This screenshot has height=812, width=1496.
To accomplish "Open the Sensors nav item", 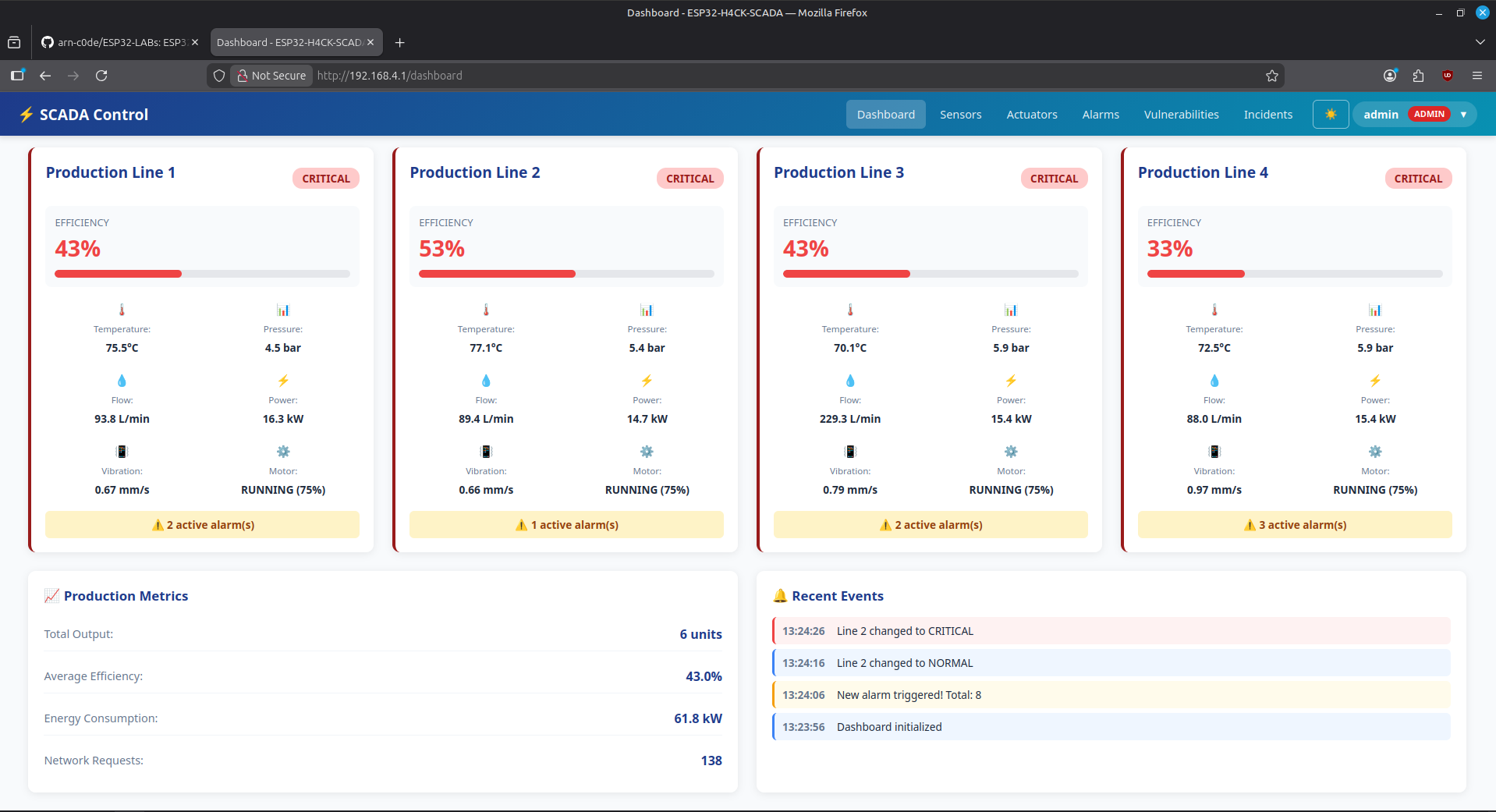I will (x=960, y=115).
